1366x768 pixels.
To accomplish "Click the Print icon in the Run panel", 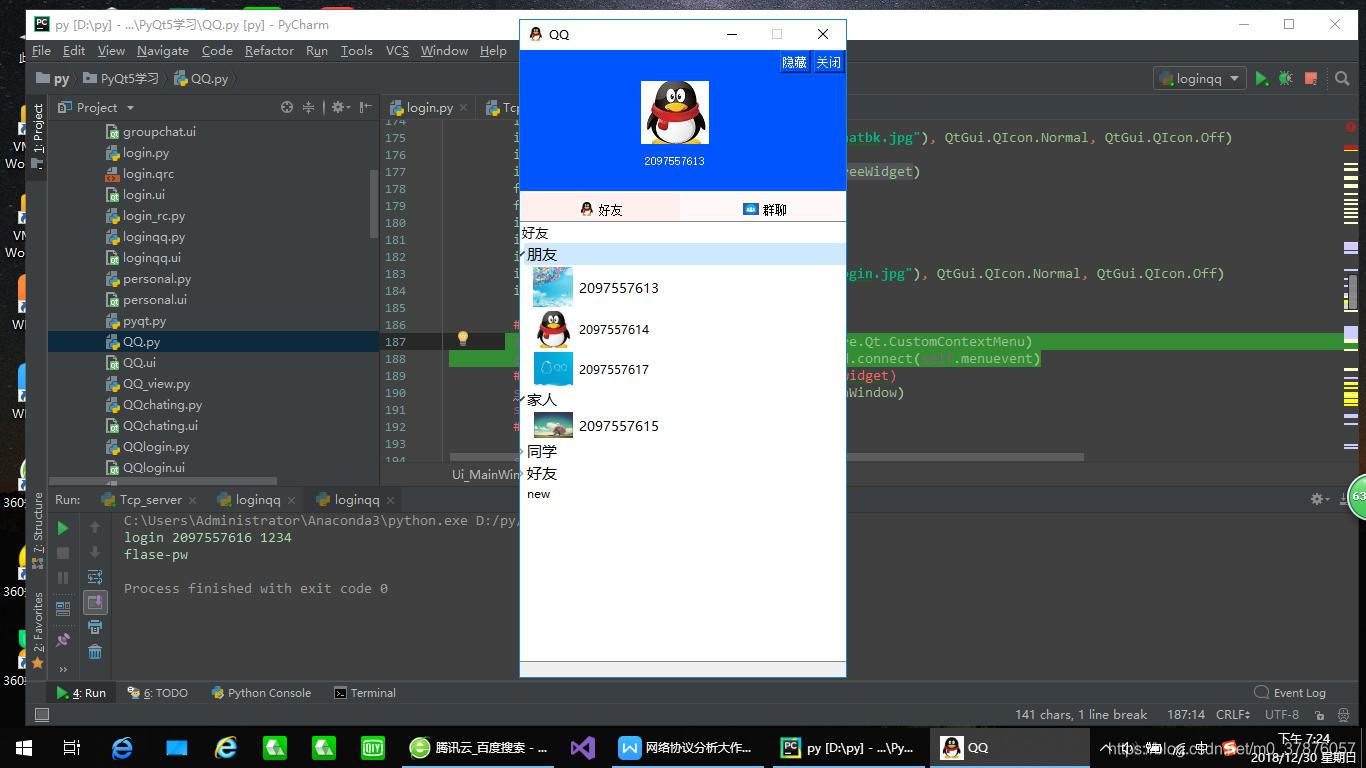I will point(95,627).
